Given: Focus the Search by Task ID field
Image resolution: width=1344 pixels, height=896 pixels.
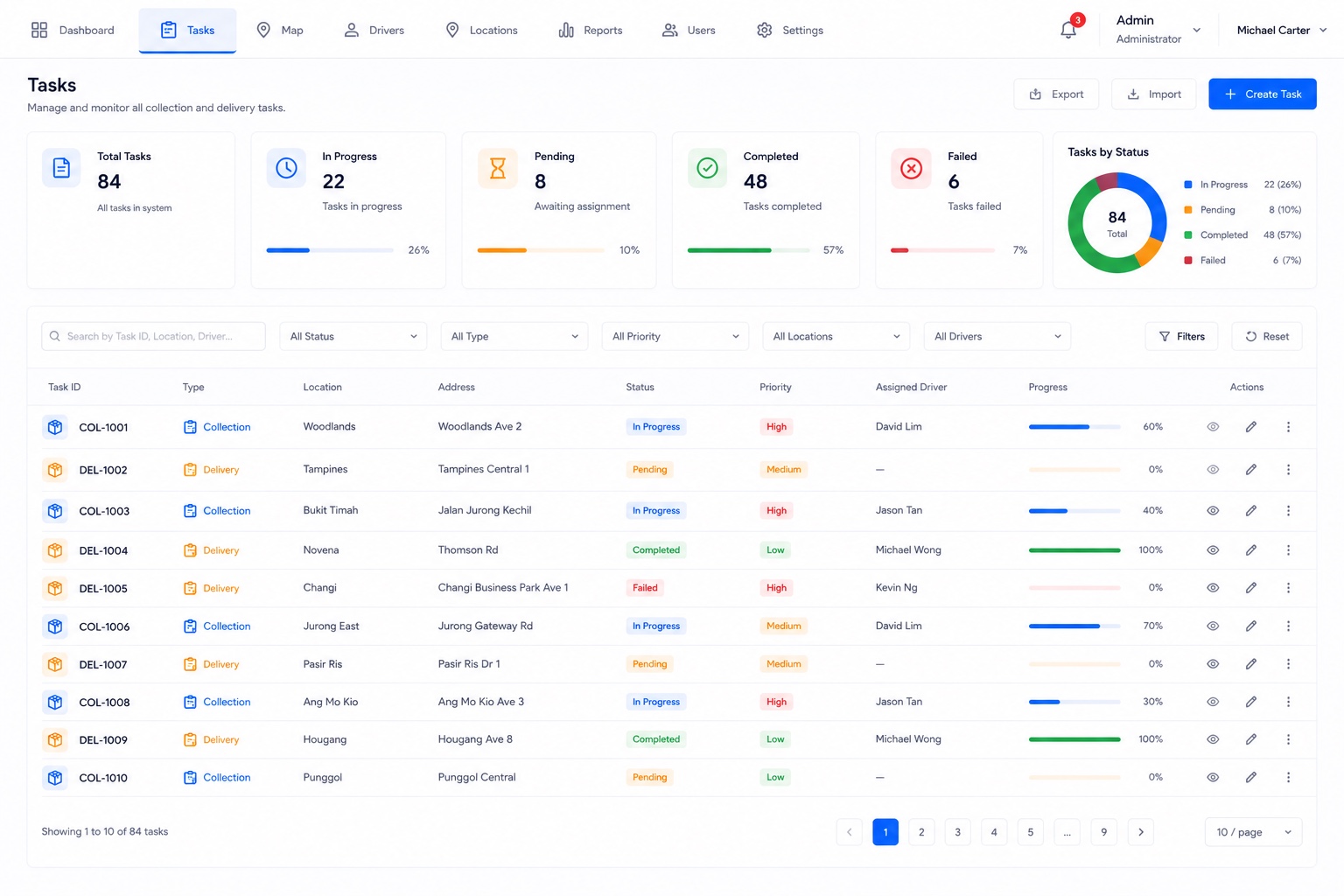Looking at the screenshot, I should (153, 336).
